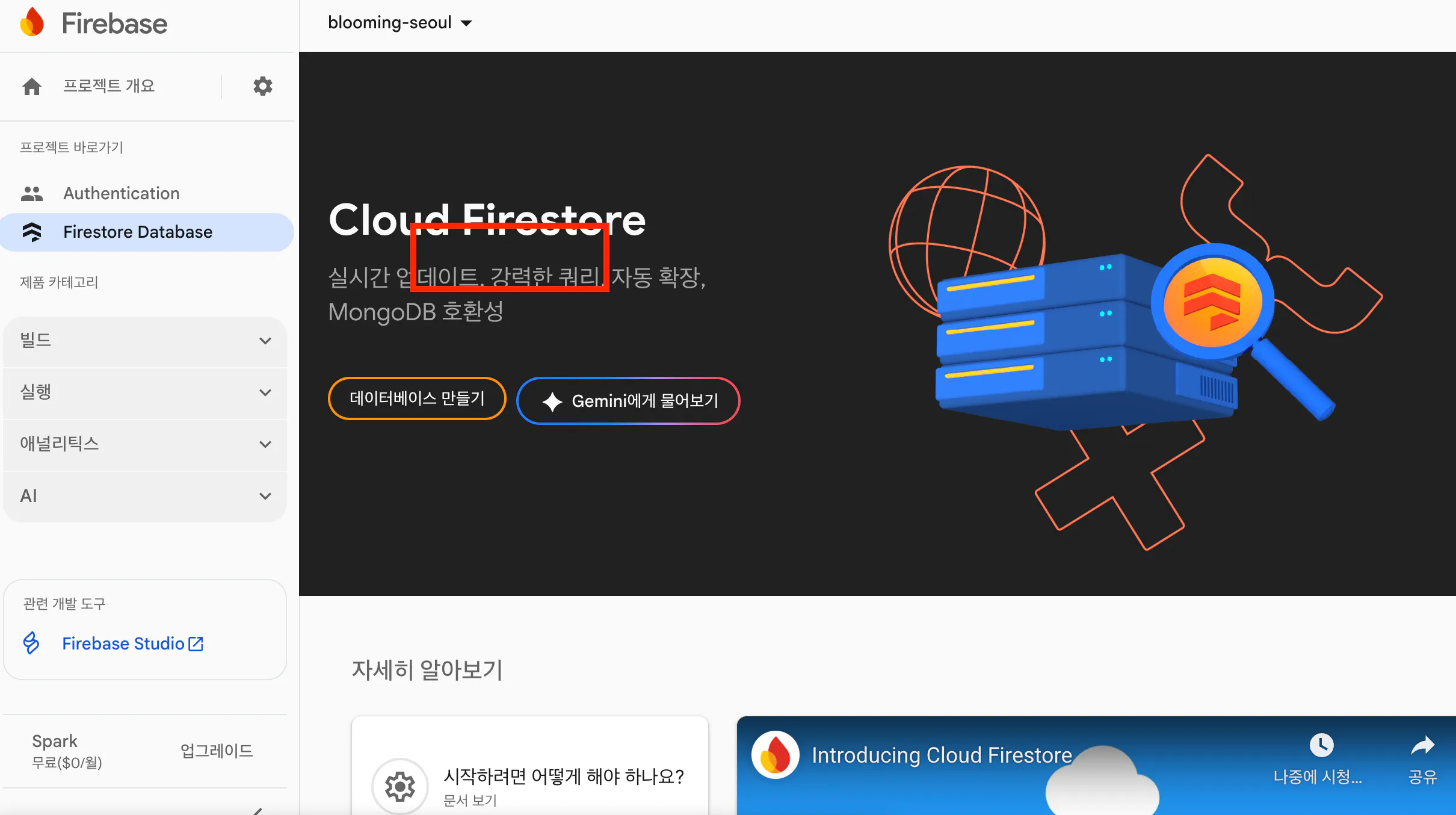Select Authentication in the sidebar
The width and height of the screenshot is (1456, 815).
click(122, 193)
